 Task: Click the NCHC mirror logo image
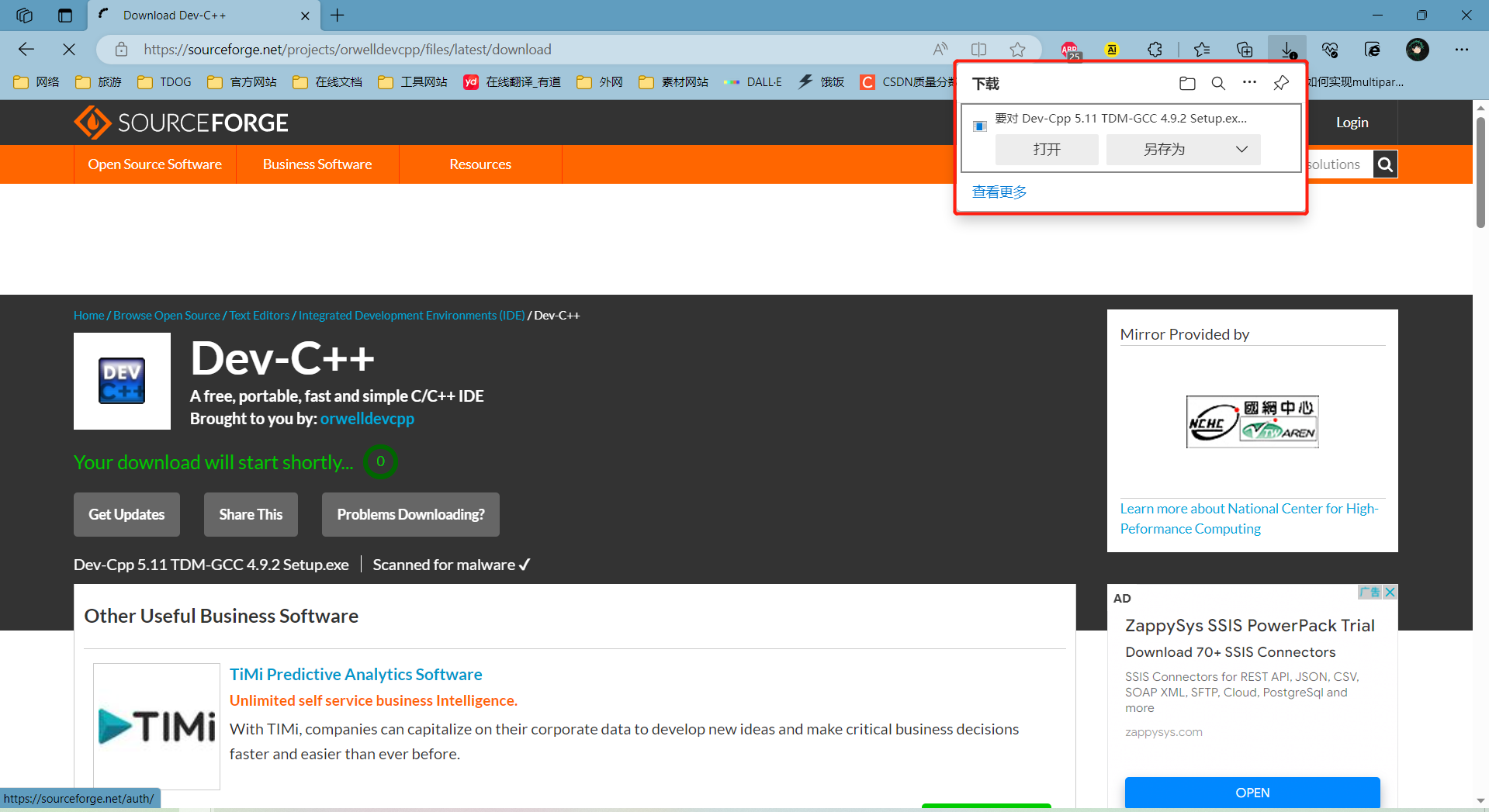[x=1252, y=422]
